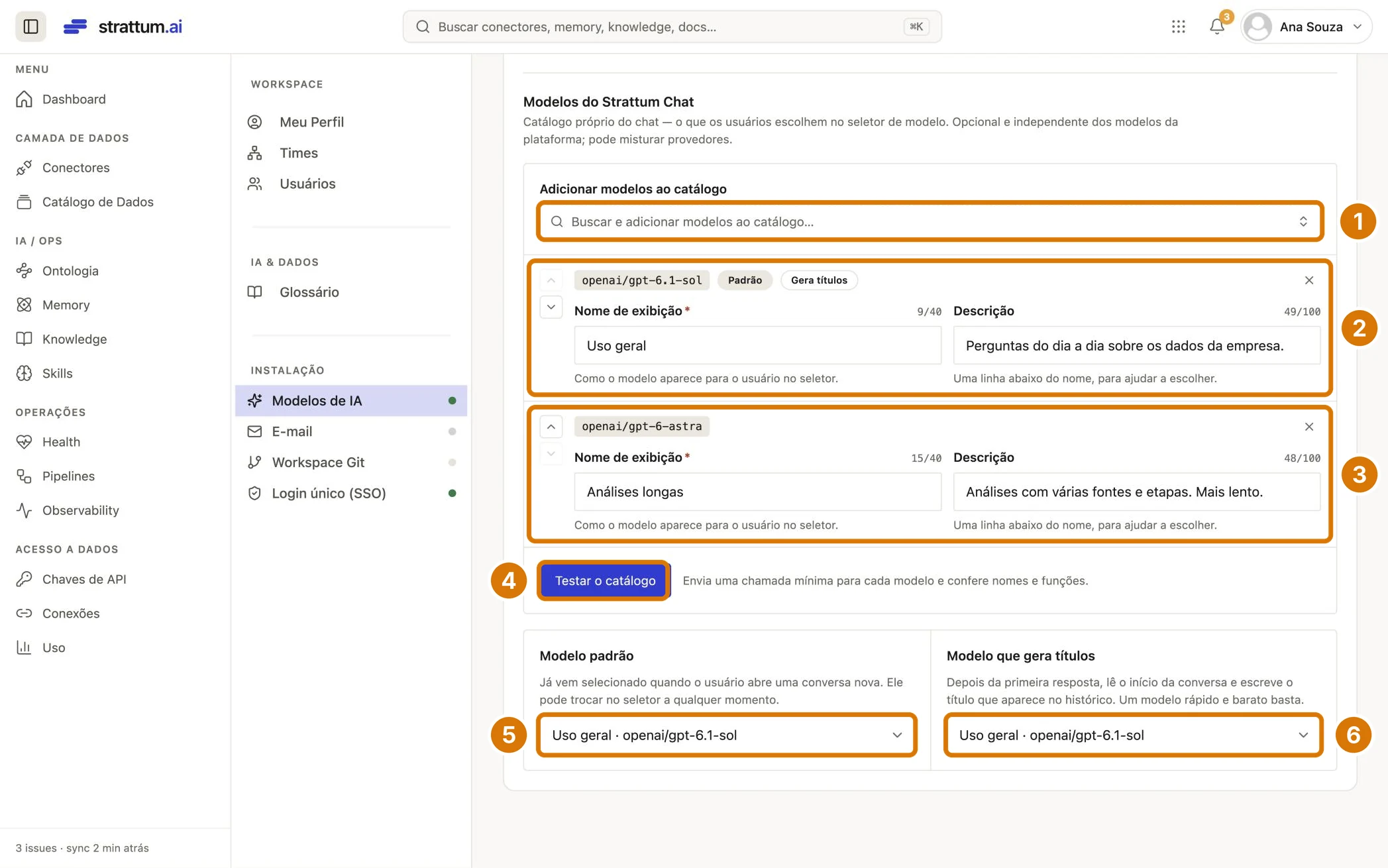Viewport: 1388px width, 868px height.
Task: Open the Modelo padrão dropdown
Action: tap(727, 735)
